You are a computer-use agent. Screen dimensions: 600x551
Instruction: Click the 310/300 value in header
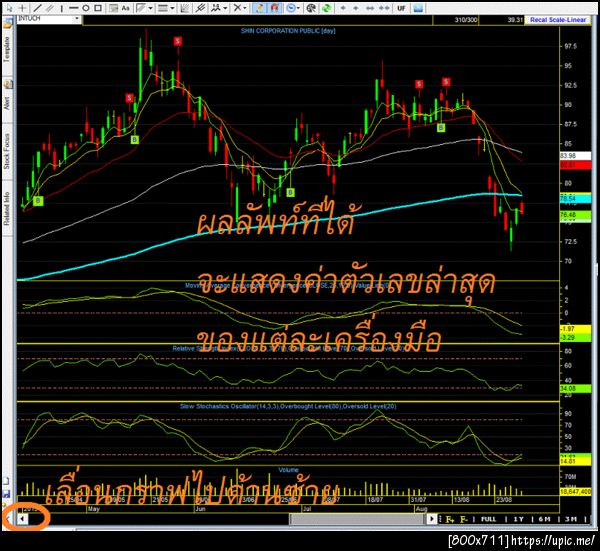[466, 20]
